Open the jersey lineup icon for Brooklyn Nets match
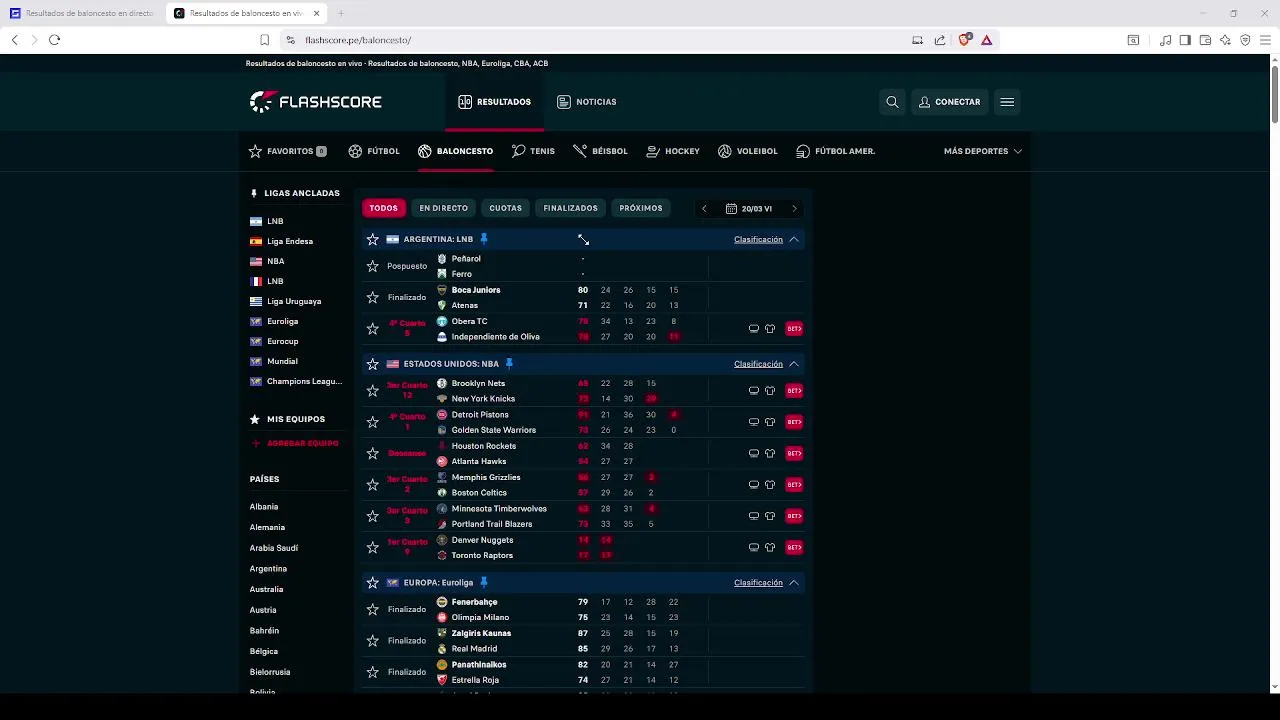 pos(770,391)
